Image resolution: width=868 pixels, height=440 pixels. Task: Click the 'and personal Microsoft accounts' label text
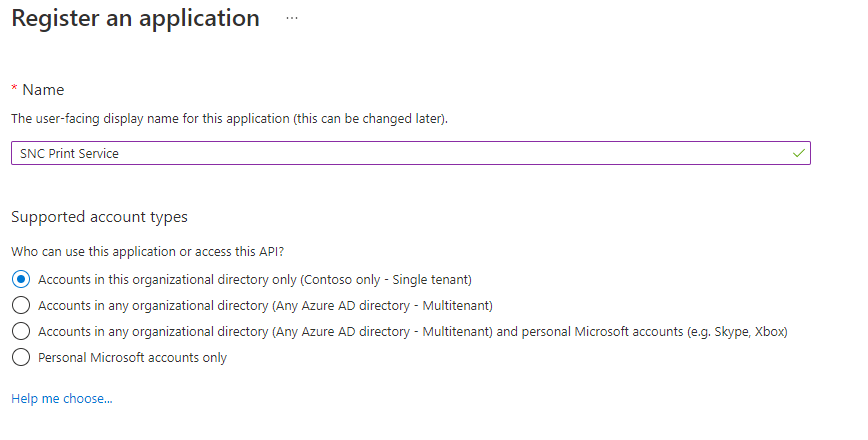(x=590, y=331)
